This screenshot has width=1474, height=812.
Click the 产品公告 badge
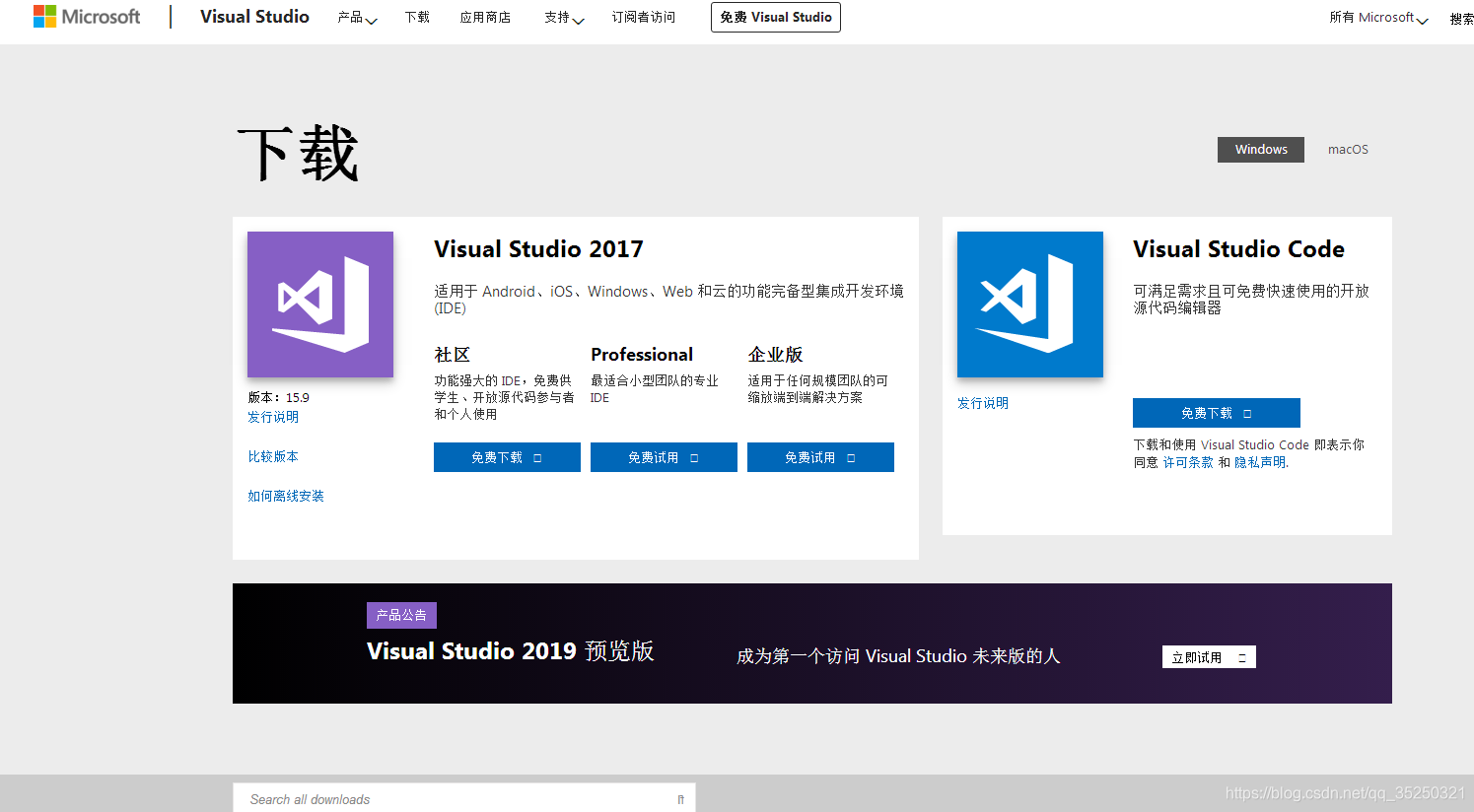[401, 615]
